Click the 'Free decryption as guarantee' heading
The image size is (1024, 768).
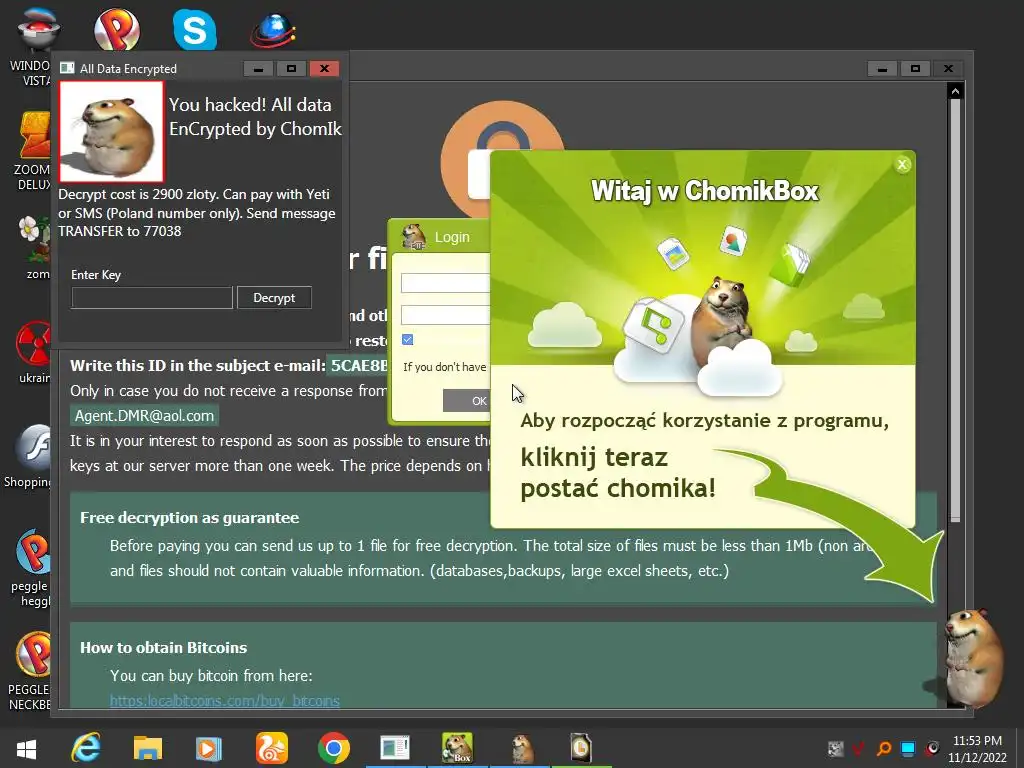(189, 518)
